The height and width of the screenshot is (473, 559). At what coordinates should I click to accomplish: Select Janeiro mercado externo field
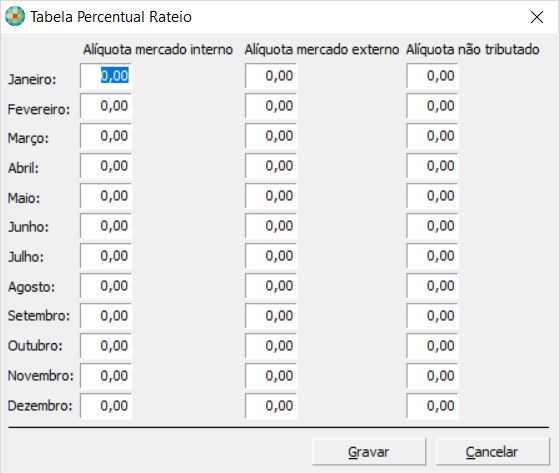click(271, 76)
